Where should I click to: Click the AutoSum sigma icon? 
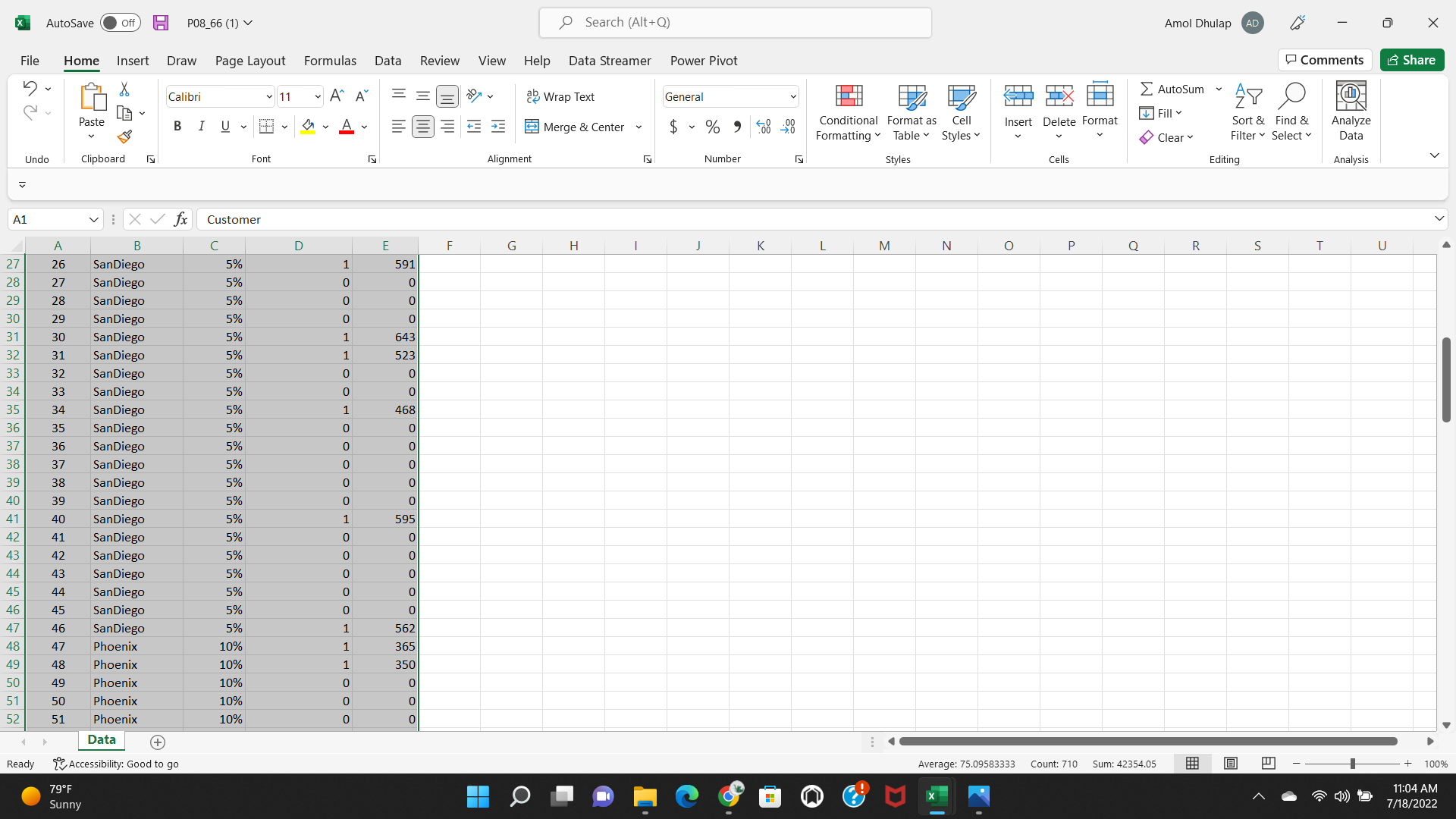click(1147, 89)
